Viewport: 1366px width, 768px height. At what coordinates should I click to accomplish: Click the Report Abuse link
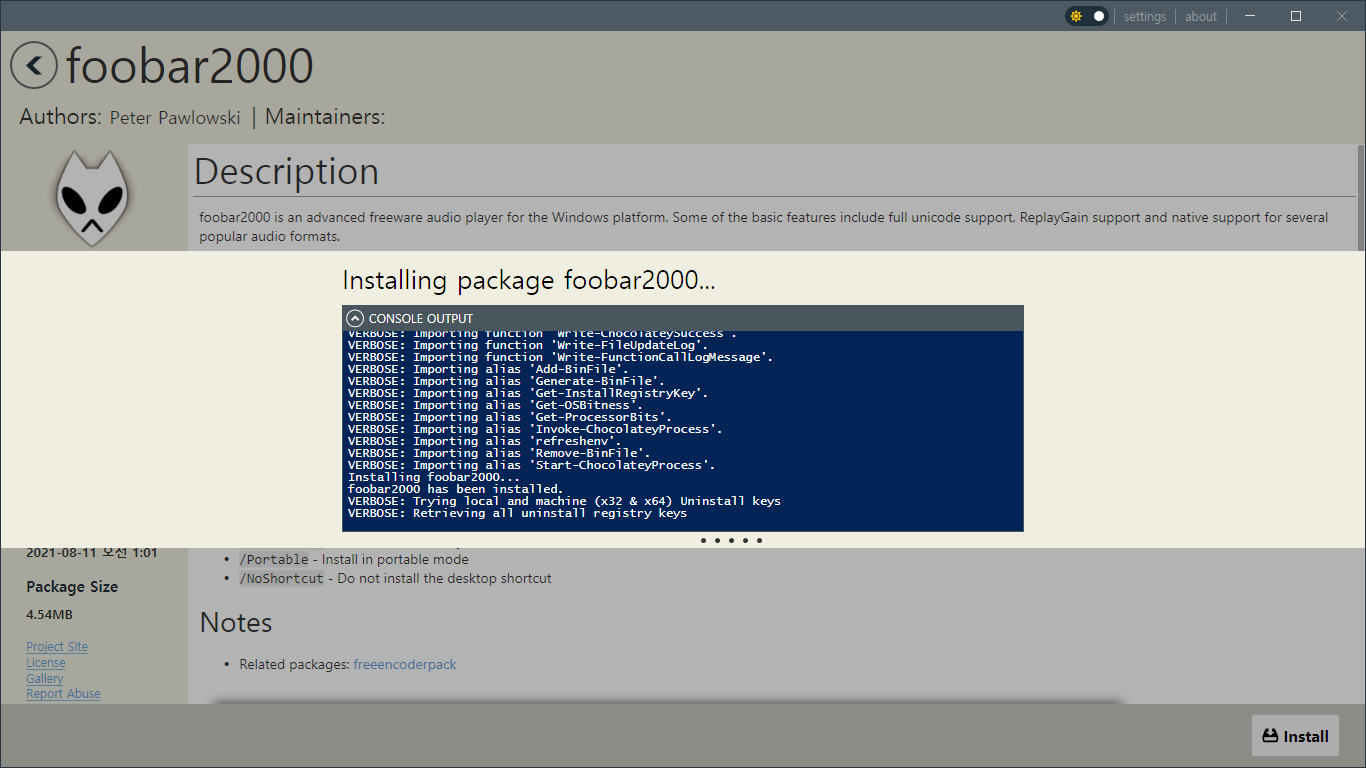pos(63,693)
